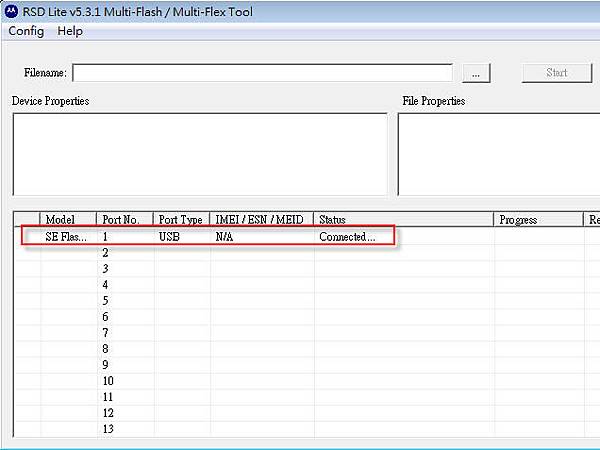The width and height of the screenshot is (600, 450).
Task: Click the Status column header
Action: click(404, 219)
